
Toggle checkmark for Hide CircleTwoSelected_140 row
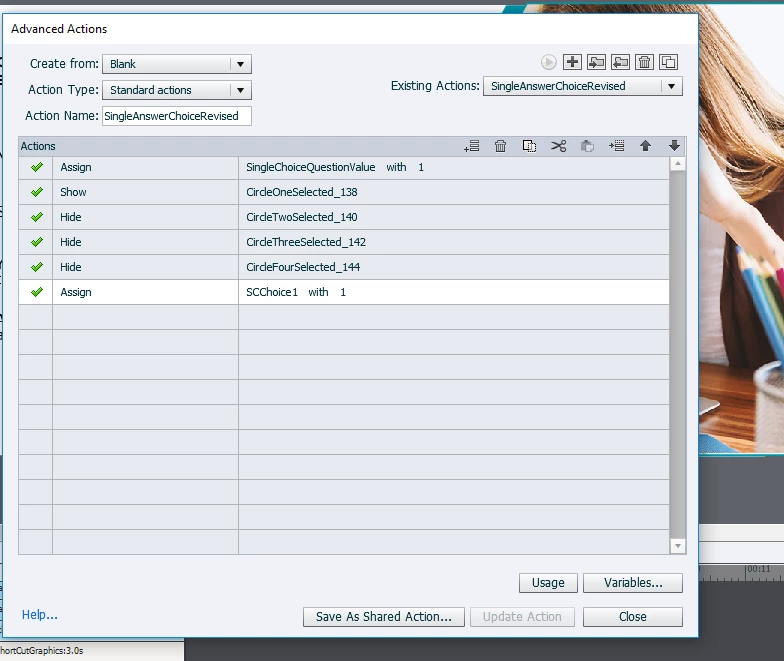(x=36, y=217)
